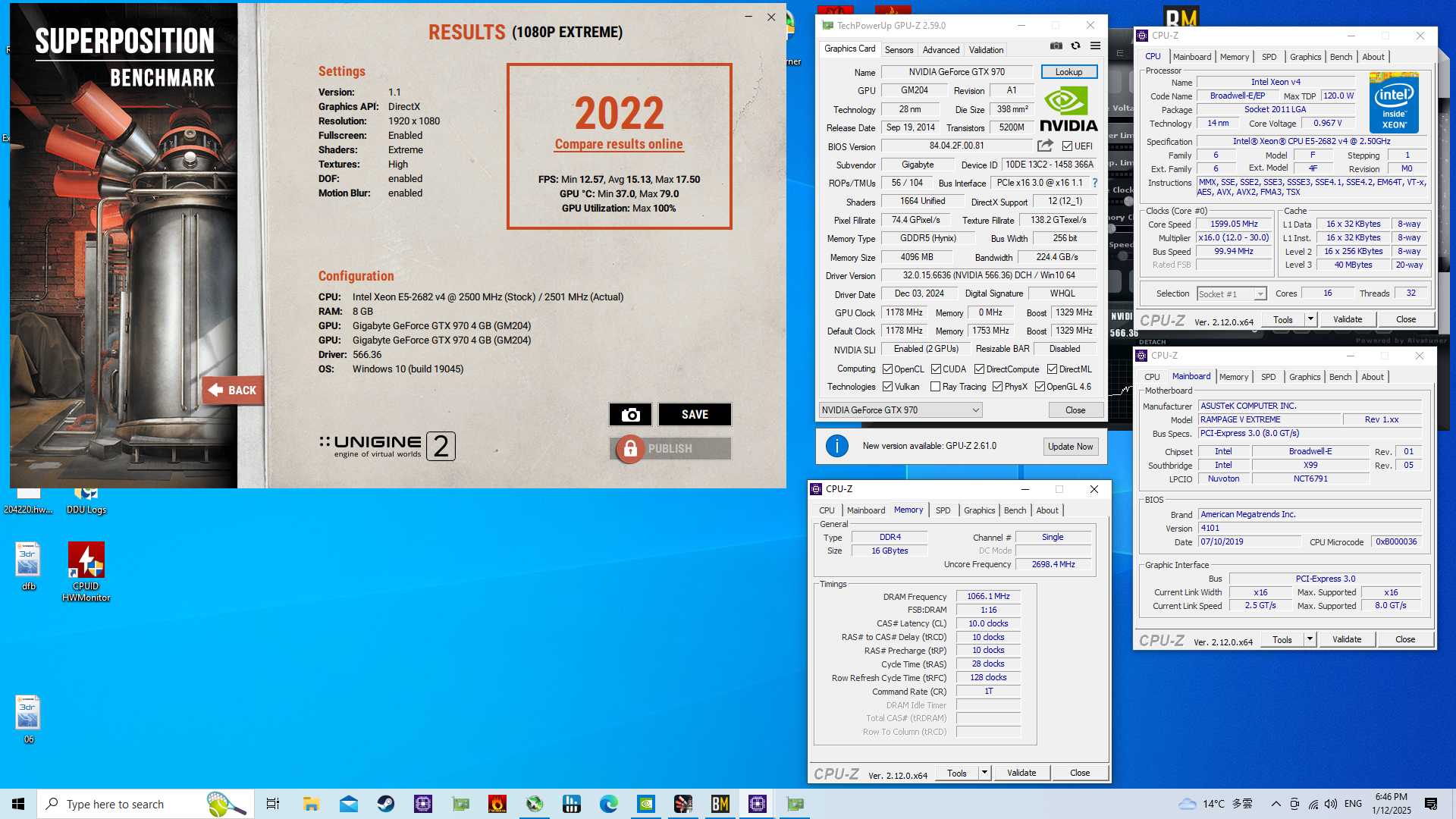1456x819 pixels.
Task: Click the BIOS export share icon in GPU-Z
Action: 1045,146
